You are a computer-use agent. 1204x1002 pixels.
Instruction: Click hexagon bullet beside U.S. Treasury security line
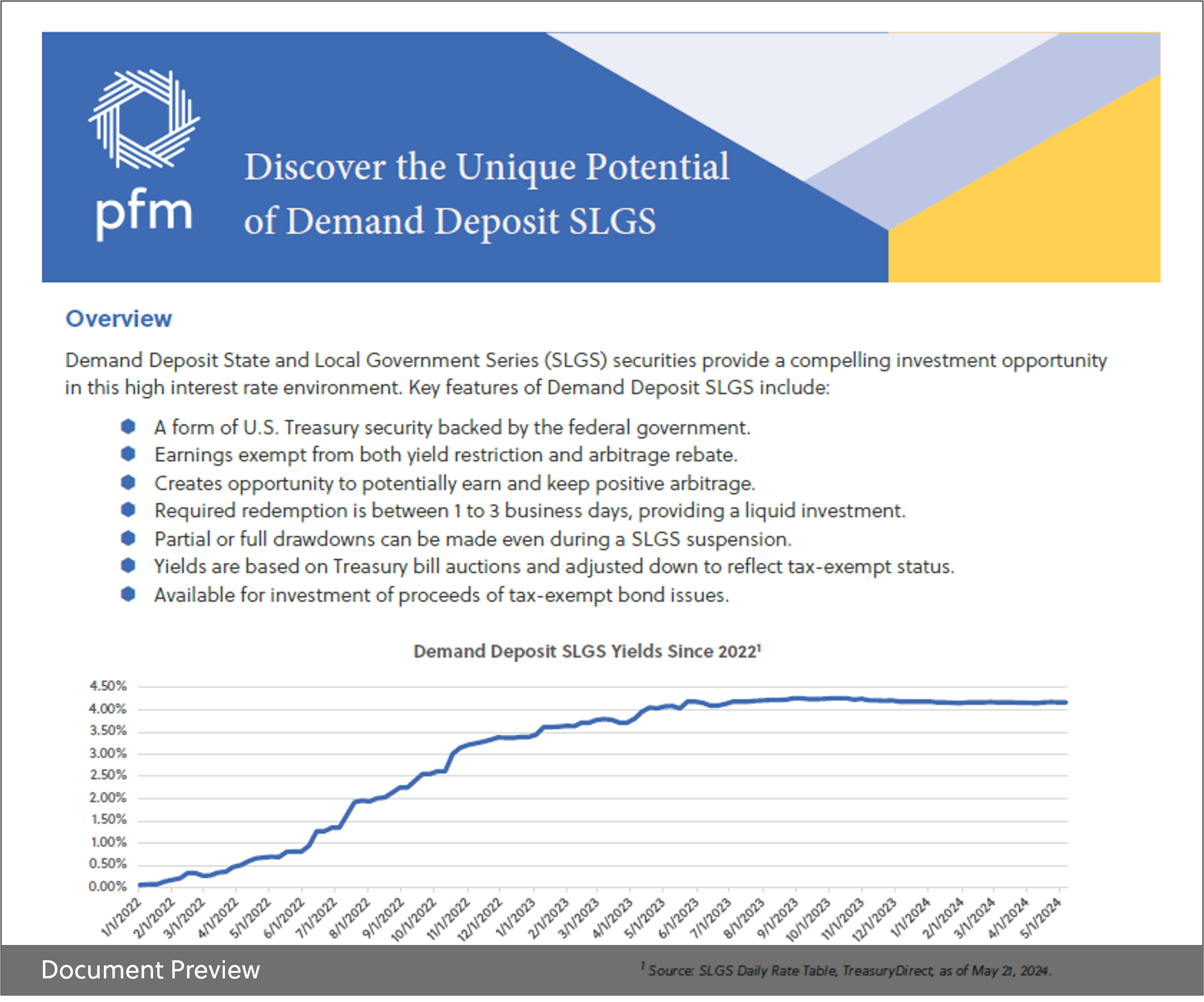tap(128, 427)
